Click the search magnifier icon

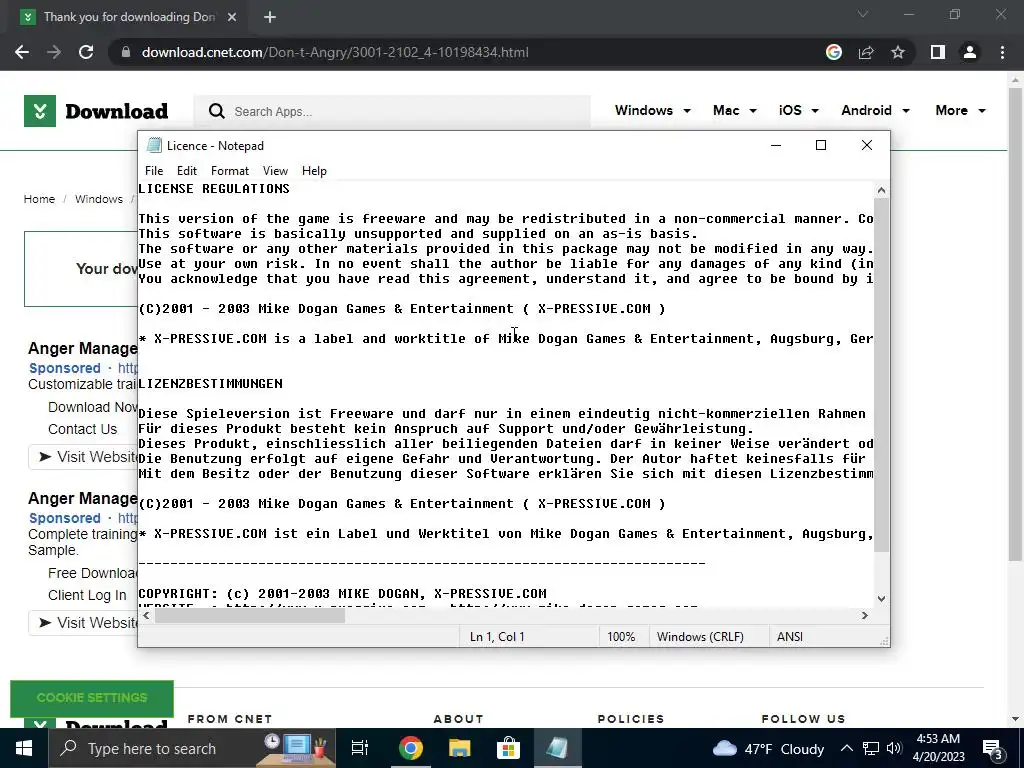pyautogui.click(x=216, y=112)
